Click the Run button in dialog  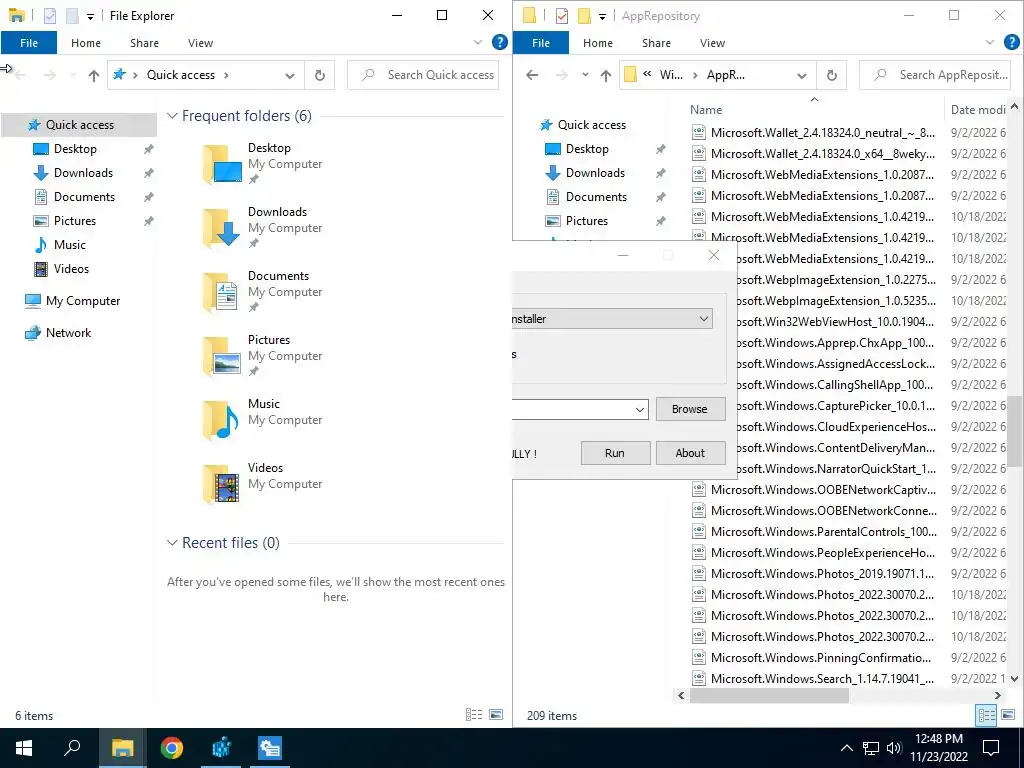click(x=615, y=453)
